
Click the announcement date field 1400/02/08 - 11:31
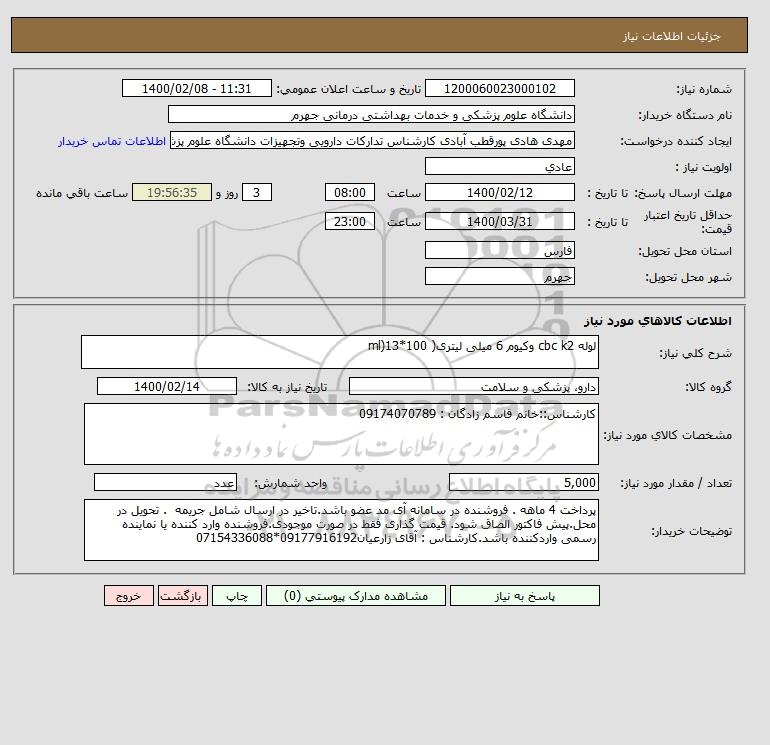click(x=196, y=88)
